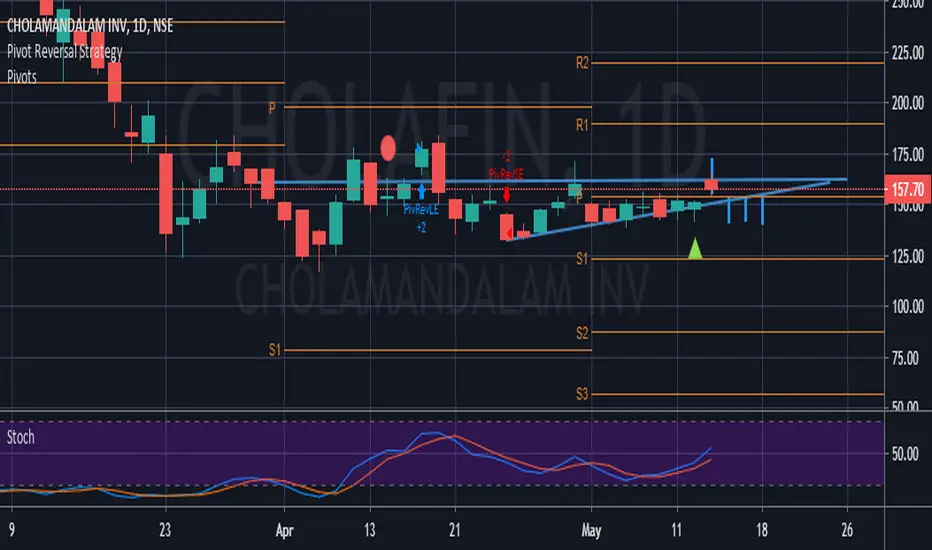932x550 pixels.
Task: Select the Stoch indicator legend
Action: (21, 438)
